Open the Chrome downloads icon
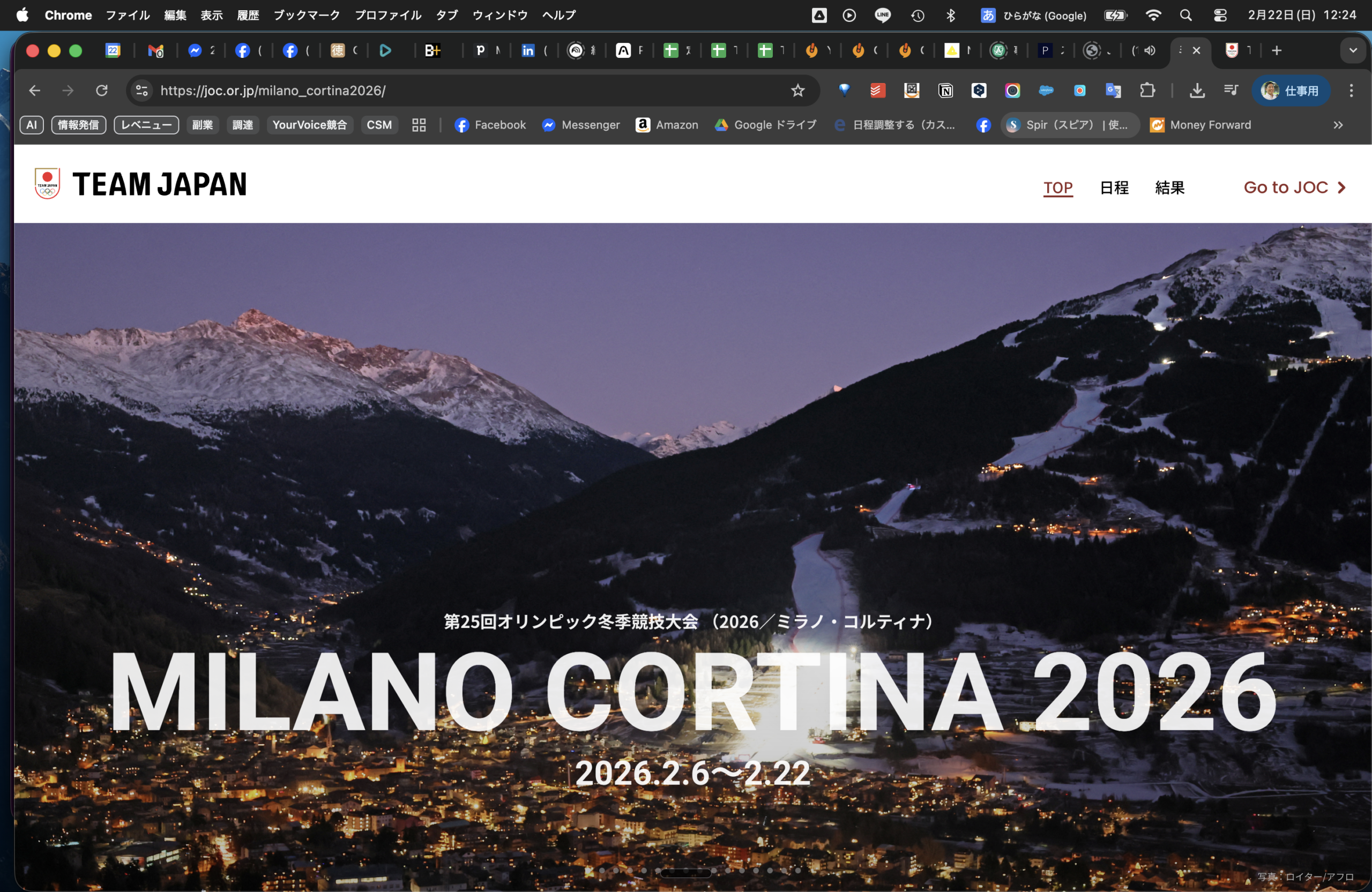Image resolution: width=1372 pixels, height=892 pixels. pyautogui.click(x=1197, y=91)
